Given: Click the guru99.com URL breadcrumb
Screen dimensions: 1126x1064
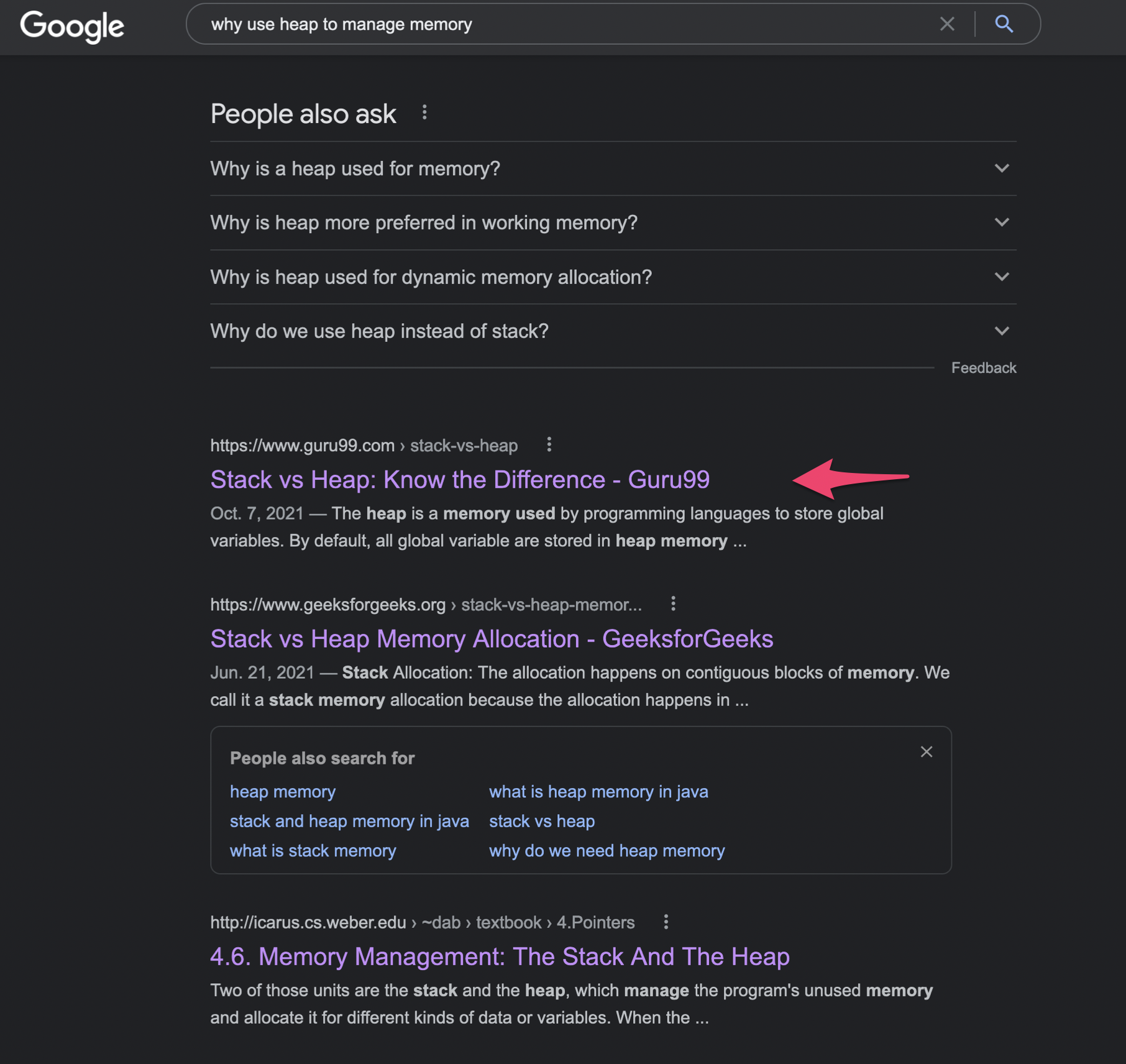Looking at the screenshot, I should click(364, 445).
